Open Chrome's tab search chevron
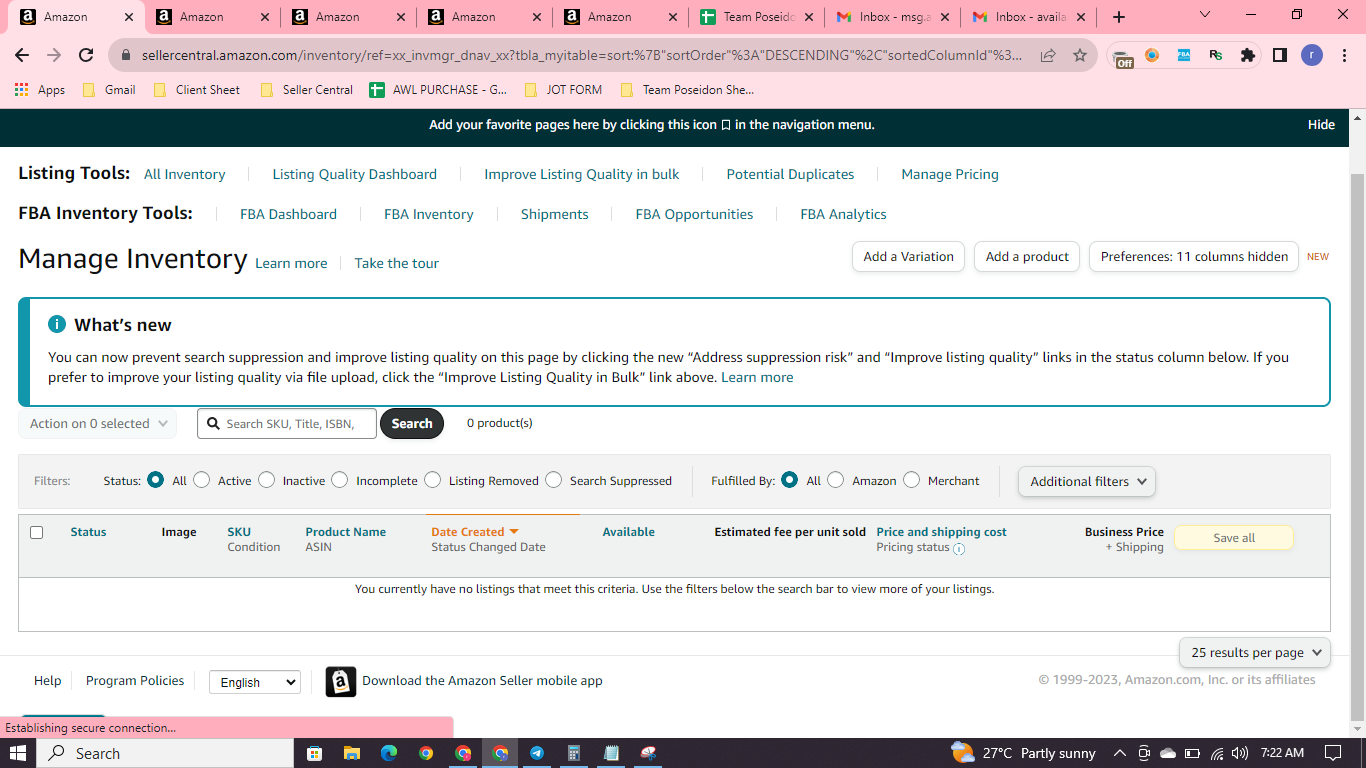The height and width of the screenshot is (768, 1366). (1205, 15)
